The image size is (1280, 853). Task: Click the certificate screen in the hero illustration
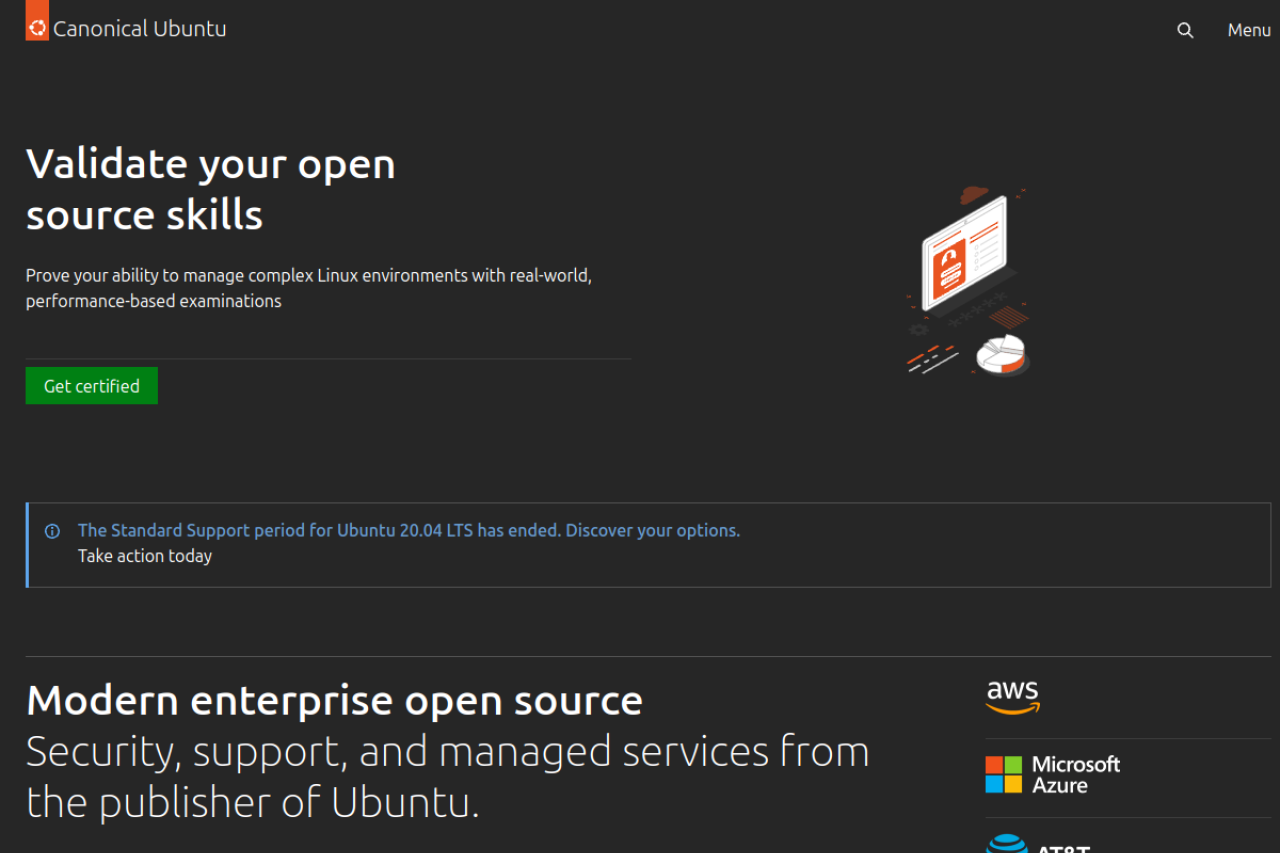(962, 252)
